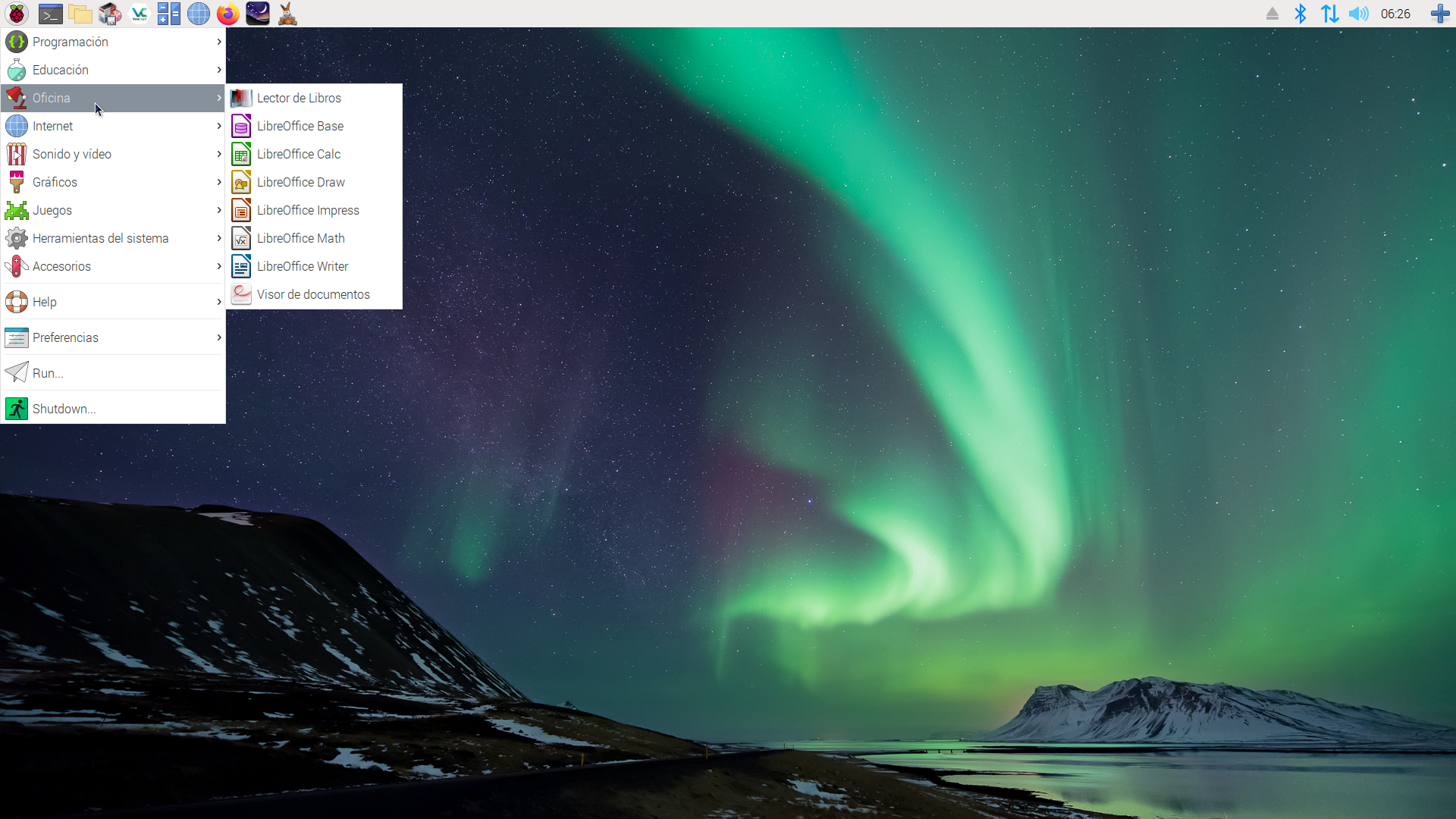Open the terminal from the taskbar

(50, 14)
